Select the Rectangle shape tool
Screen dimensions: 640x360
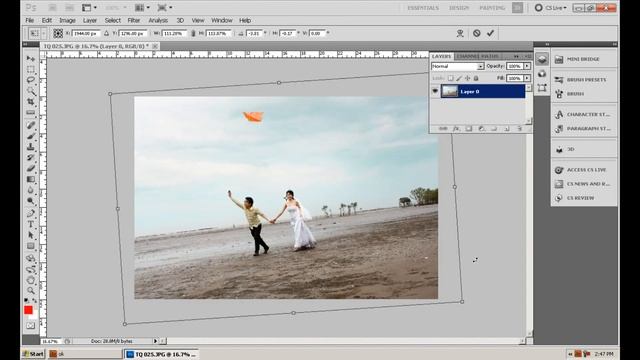31,246
